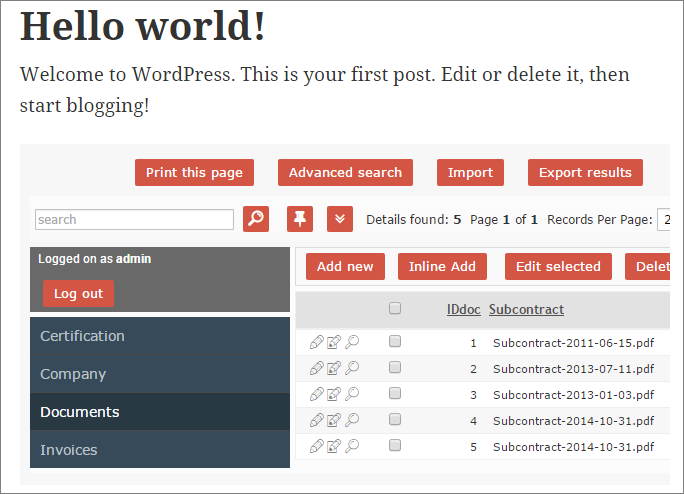Select the Documents menu item
684x494 pixels.
[160, 412]
